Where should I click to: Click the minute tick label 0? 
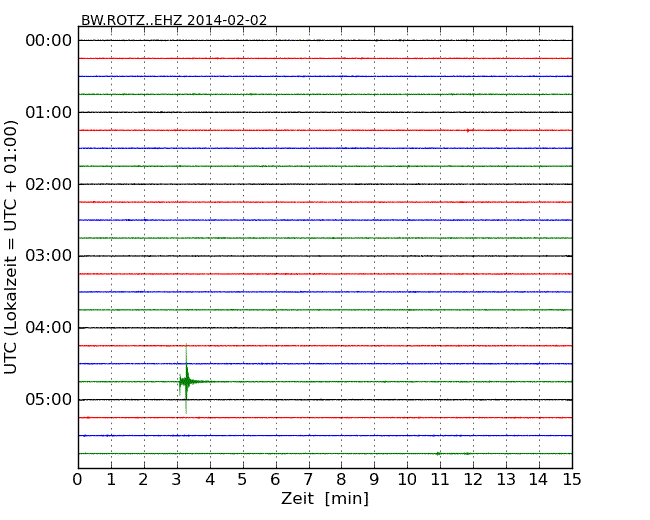pyautogui.click(x=78, y=480)
